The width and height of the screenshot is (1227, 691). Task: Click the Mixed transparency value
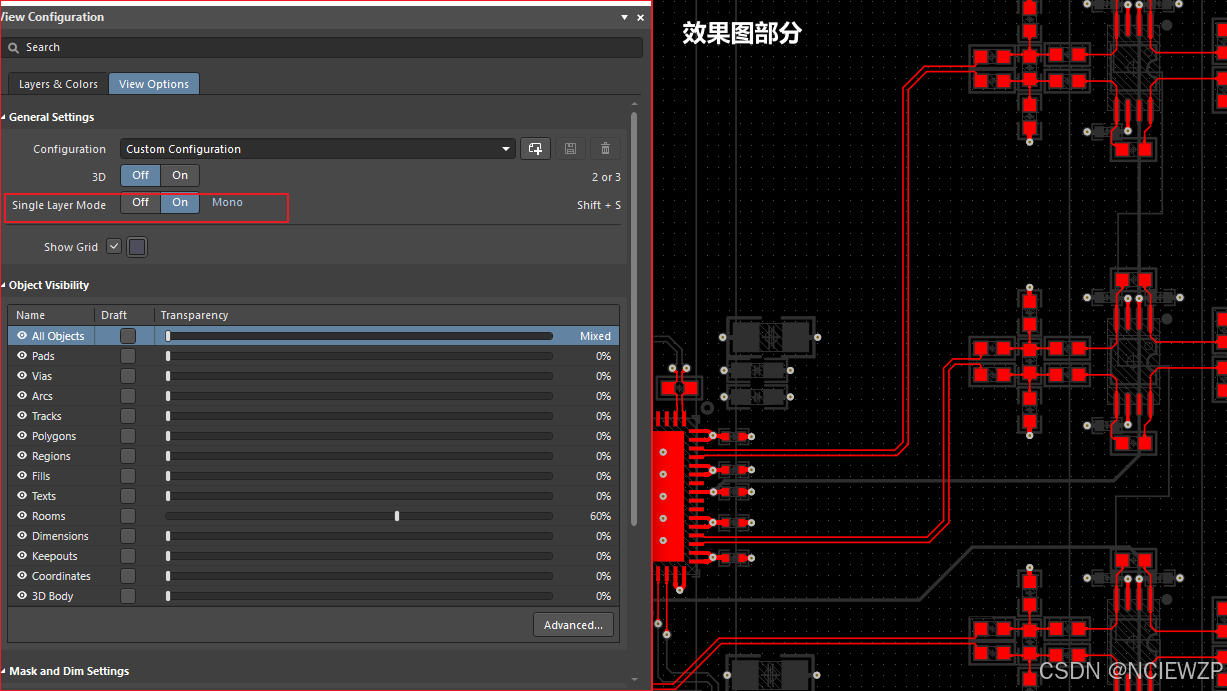pos(595,336)
